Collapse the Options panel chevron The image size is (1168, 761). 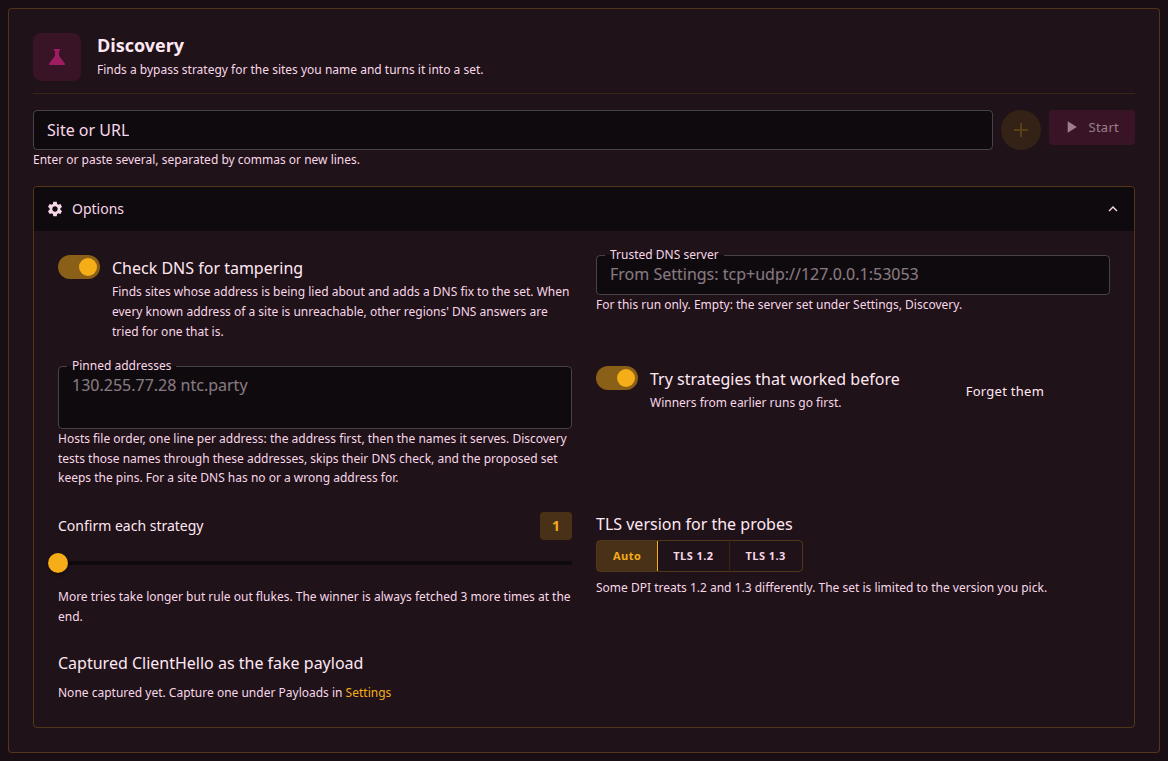click(1112, 209)
